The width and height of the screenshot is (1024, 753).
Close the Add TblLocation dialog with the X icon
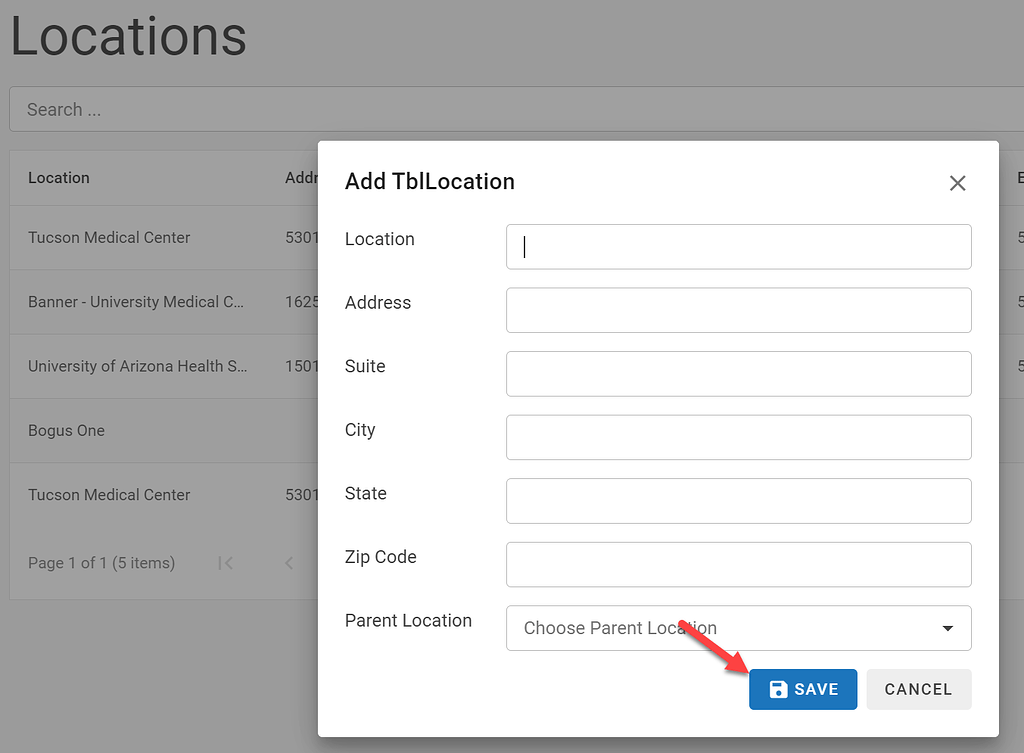(x=957, y=183)
